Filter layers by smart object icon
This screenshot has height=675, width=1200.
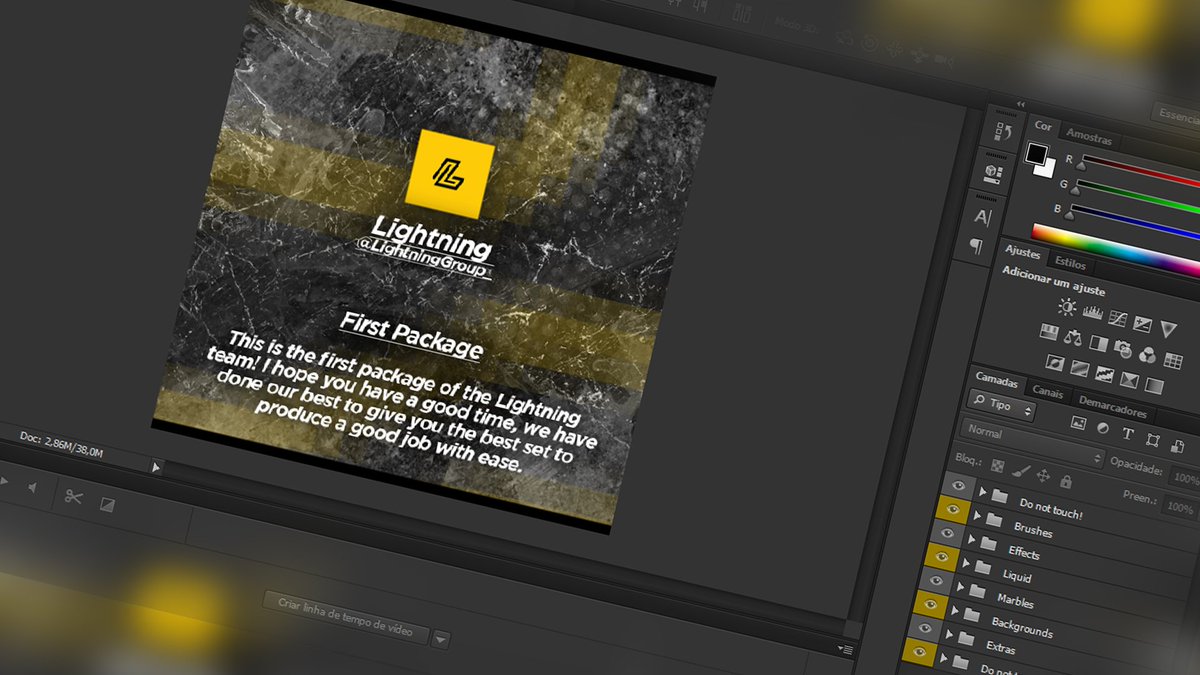(1176, 446)
